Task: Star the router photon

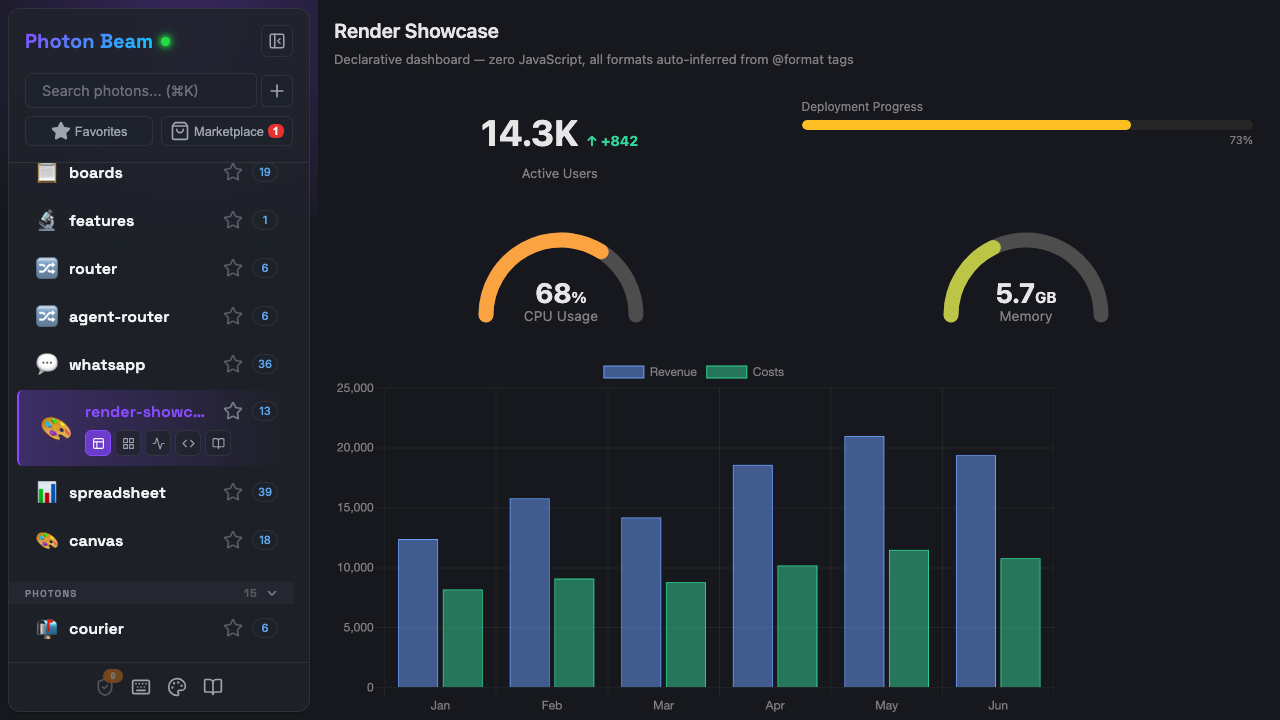Action: pyautogui.click(x=233, y=269)
